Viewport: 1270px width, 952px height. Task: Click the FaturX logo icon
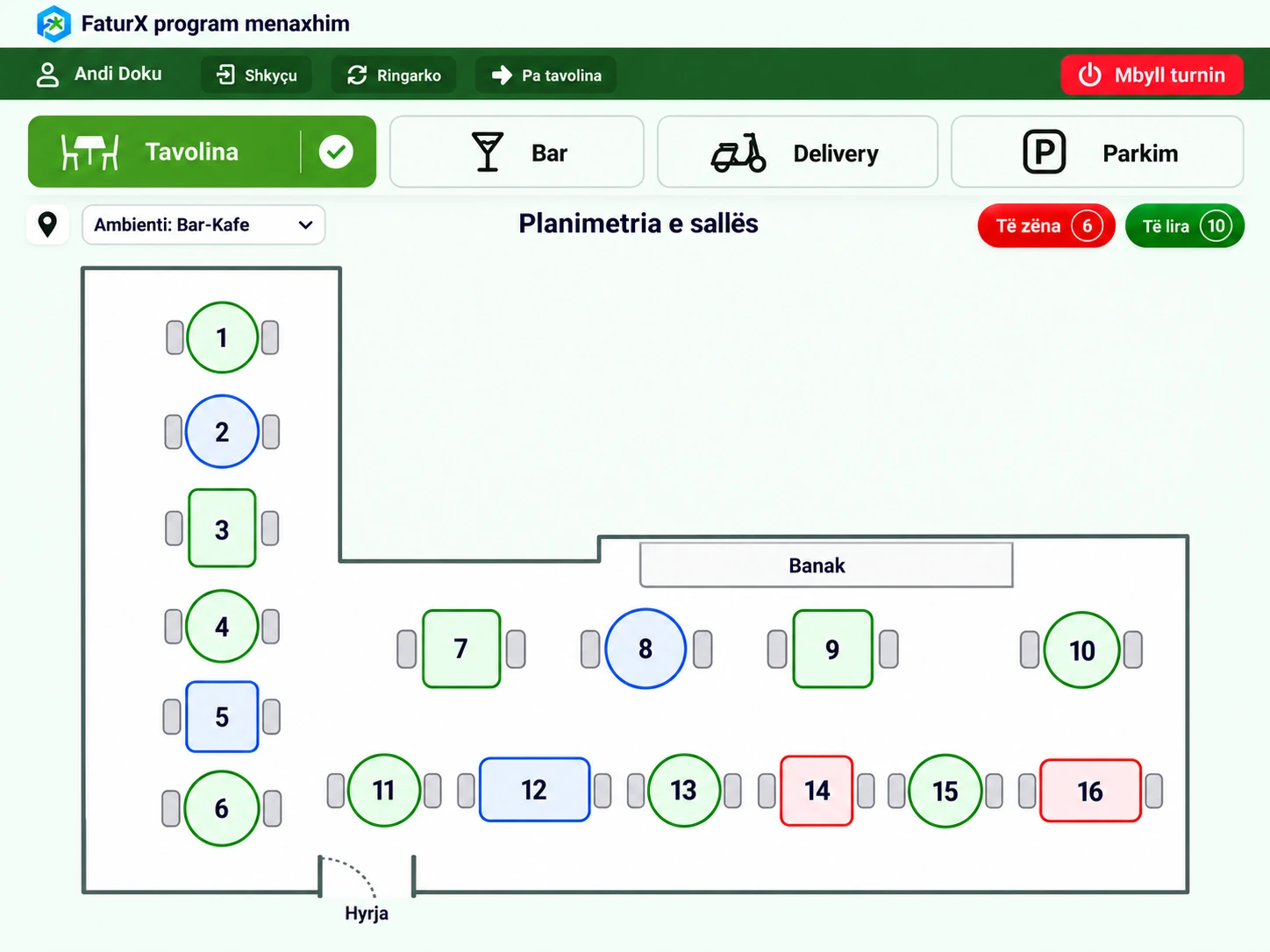(54, 24)
